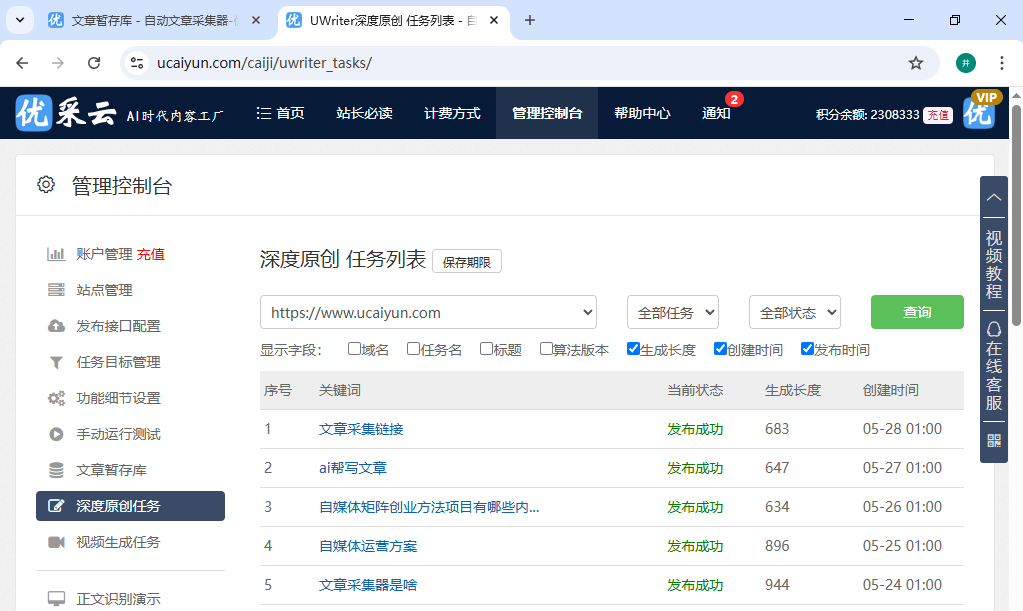1023x611 pixels.
Task: Click the camera icon for 视频生成任务
Action: point(57,541)
